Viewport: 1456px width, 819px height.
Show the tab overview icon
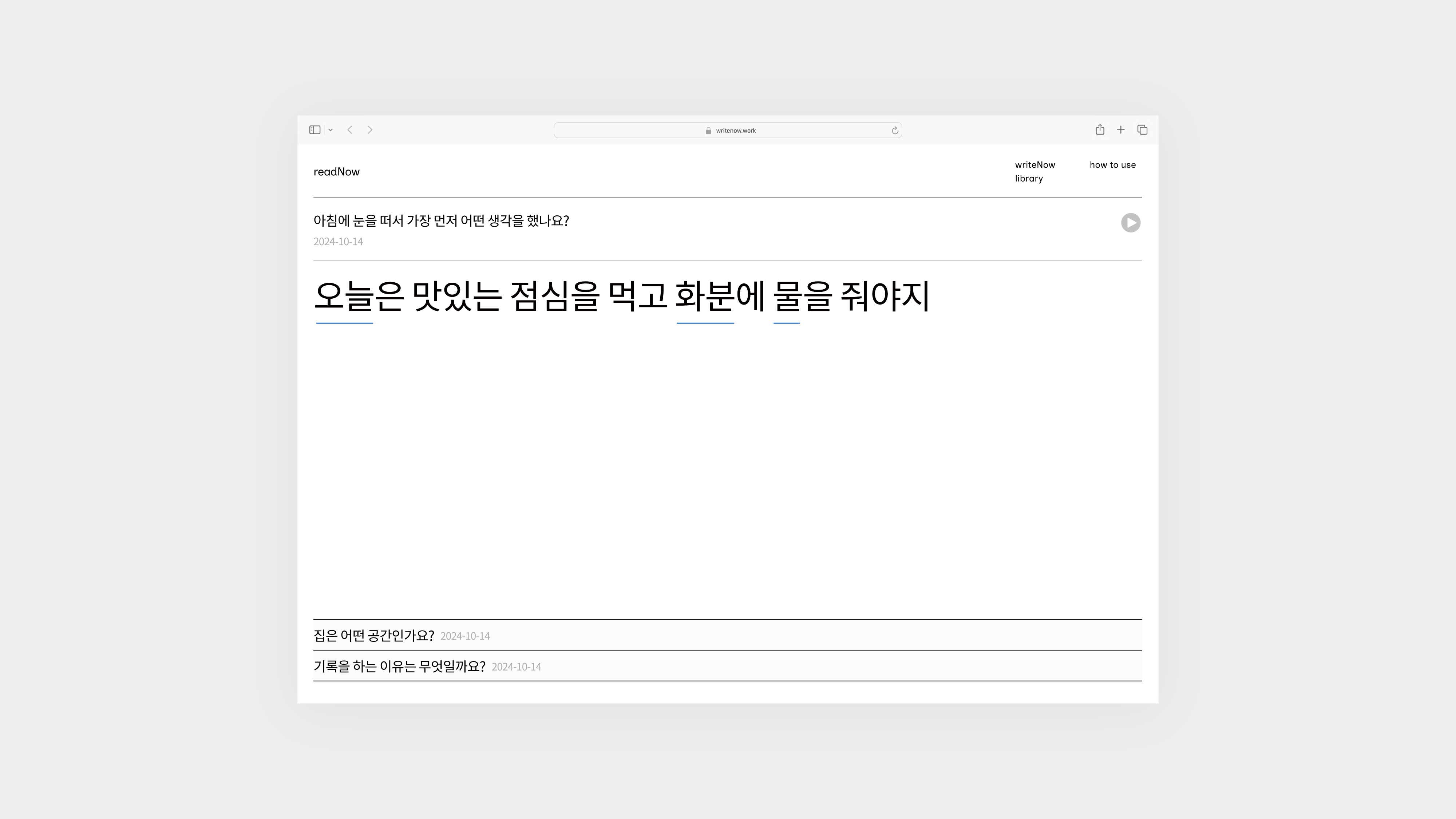point(1142,130)
